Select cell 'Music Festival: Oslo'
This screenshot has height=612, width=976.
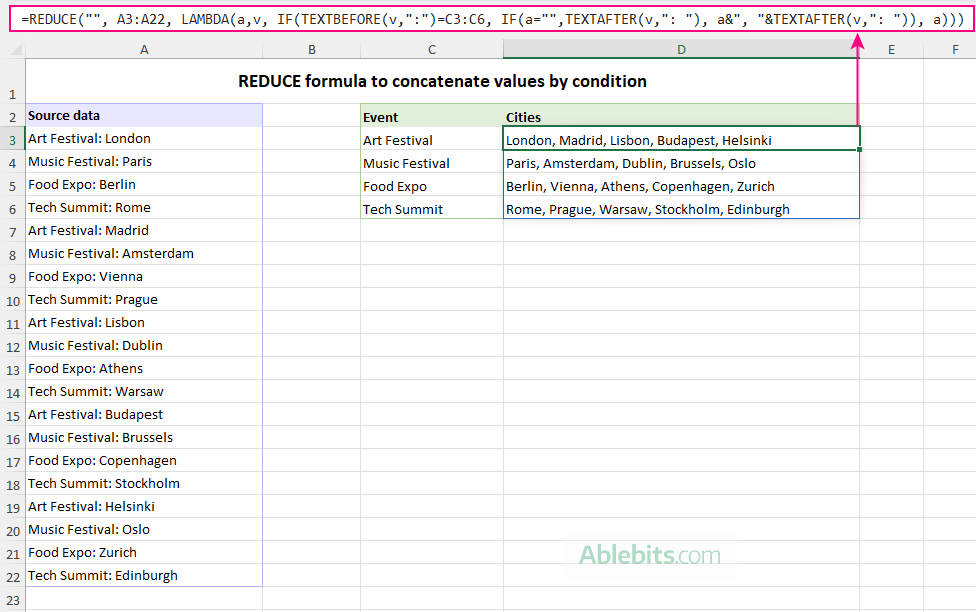(x=144, y=530)
